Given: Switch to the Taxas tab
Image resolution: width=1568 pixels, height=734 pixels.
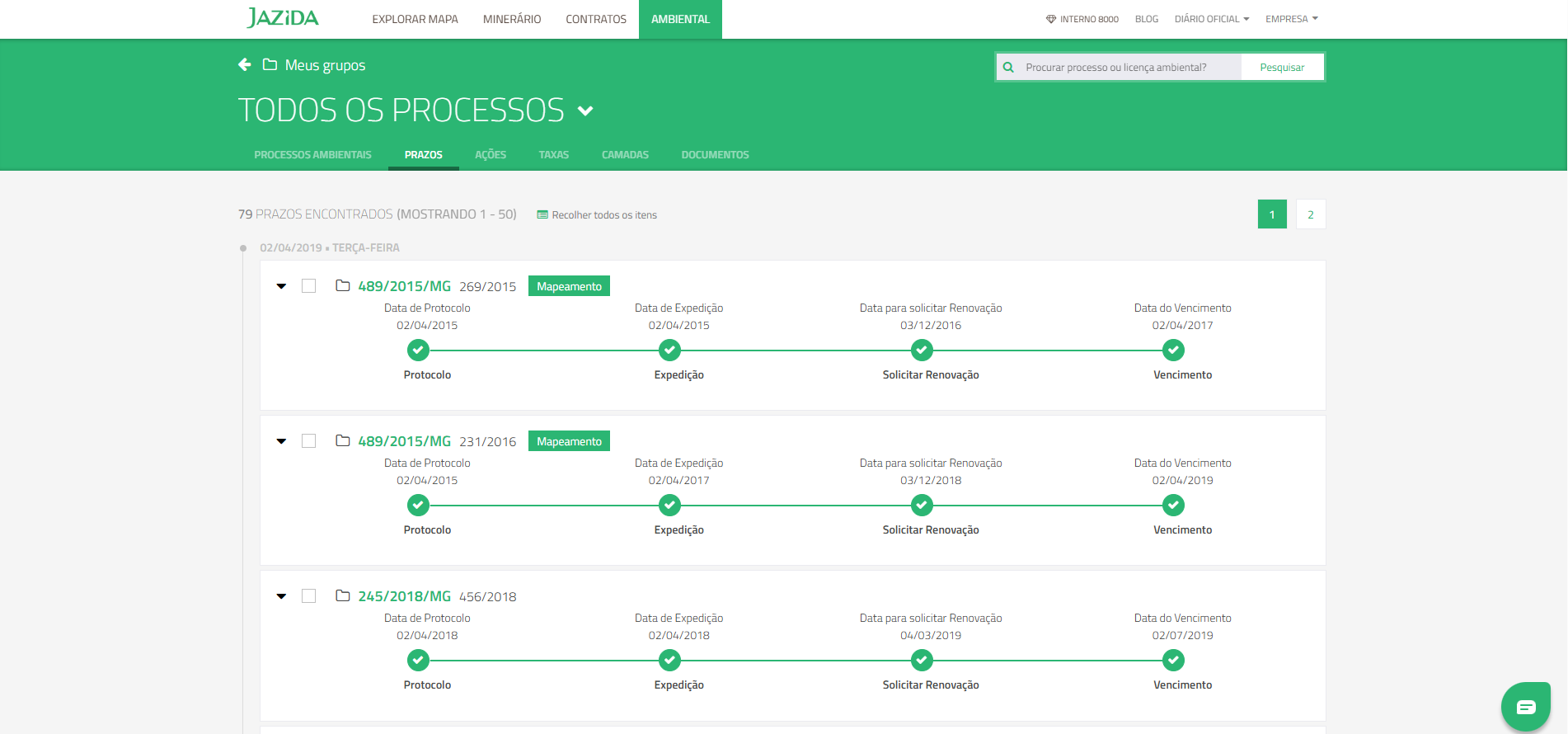Looking at the screenshot, I should pyautogui.click(x=553, y=155).
